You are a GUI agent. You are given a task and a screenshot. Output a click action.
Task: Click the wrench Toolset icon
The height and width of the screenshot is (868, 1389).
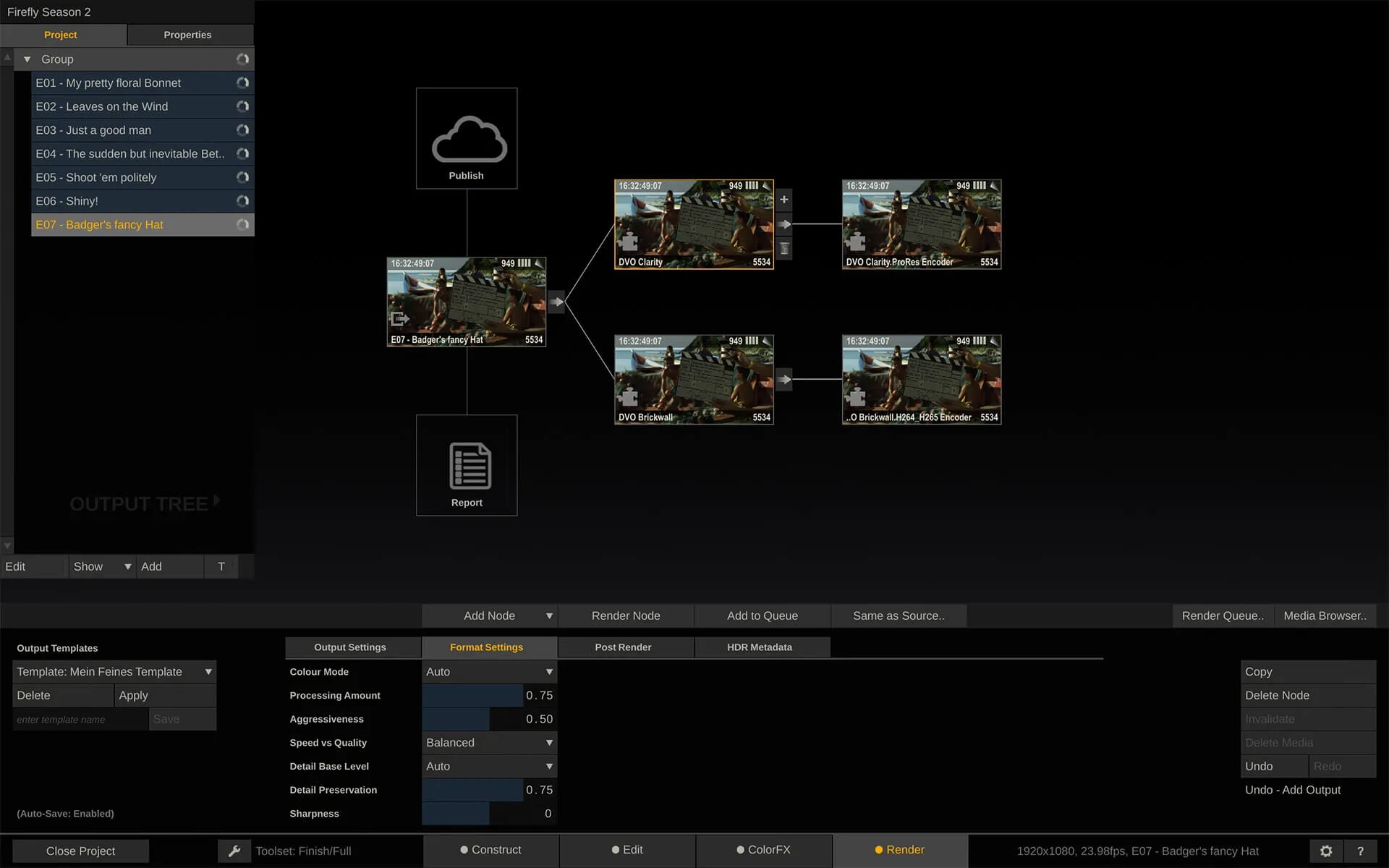point(234,851)
